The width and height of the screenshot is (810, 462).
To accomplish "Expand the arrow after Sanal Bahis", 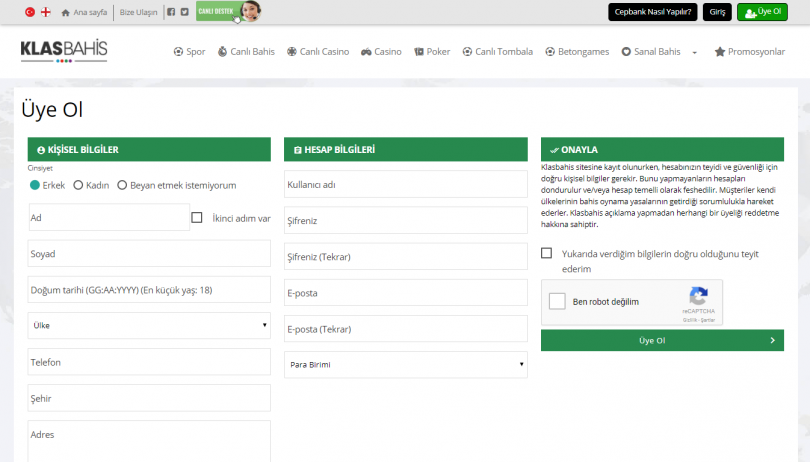I will [694, 52].
